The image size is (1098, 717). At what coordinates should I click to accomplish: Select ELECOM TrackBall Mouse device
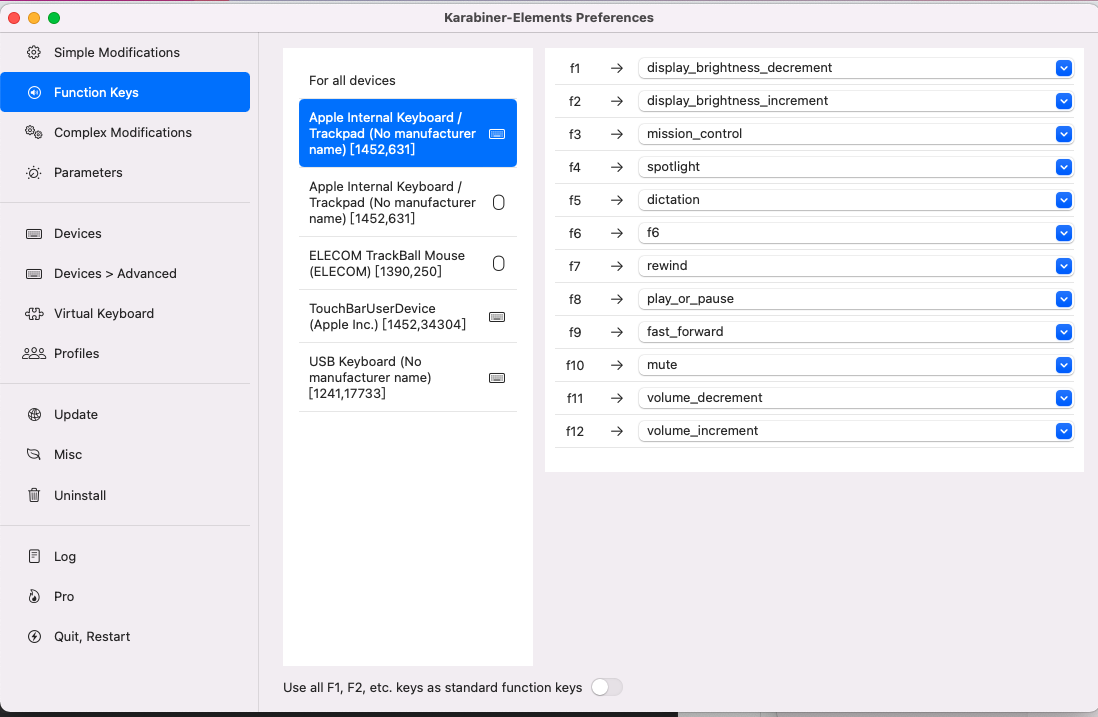(408, 263)
